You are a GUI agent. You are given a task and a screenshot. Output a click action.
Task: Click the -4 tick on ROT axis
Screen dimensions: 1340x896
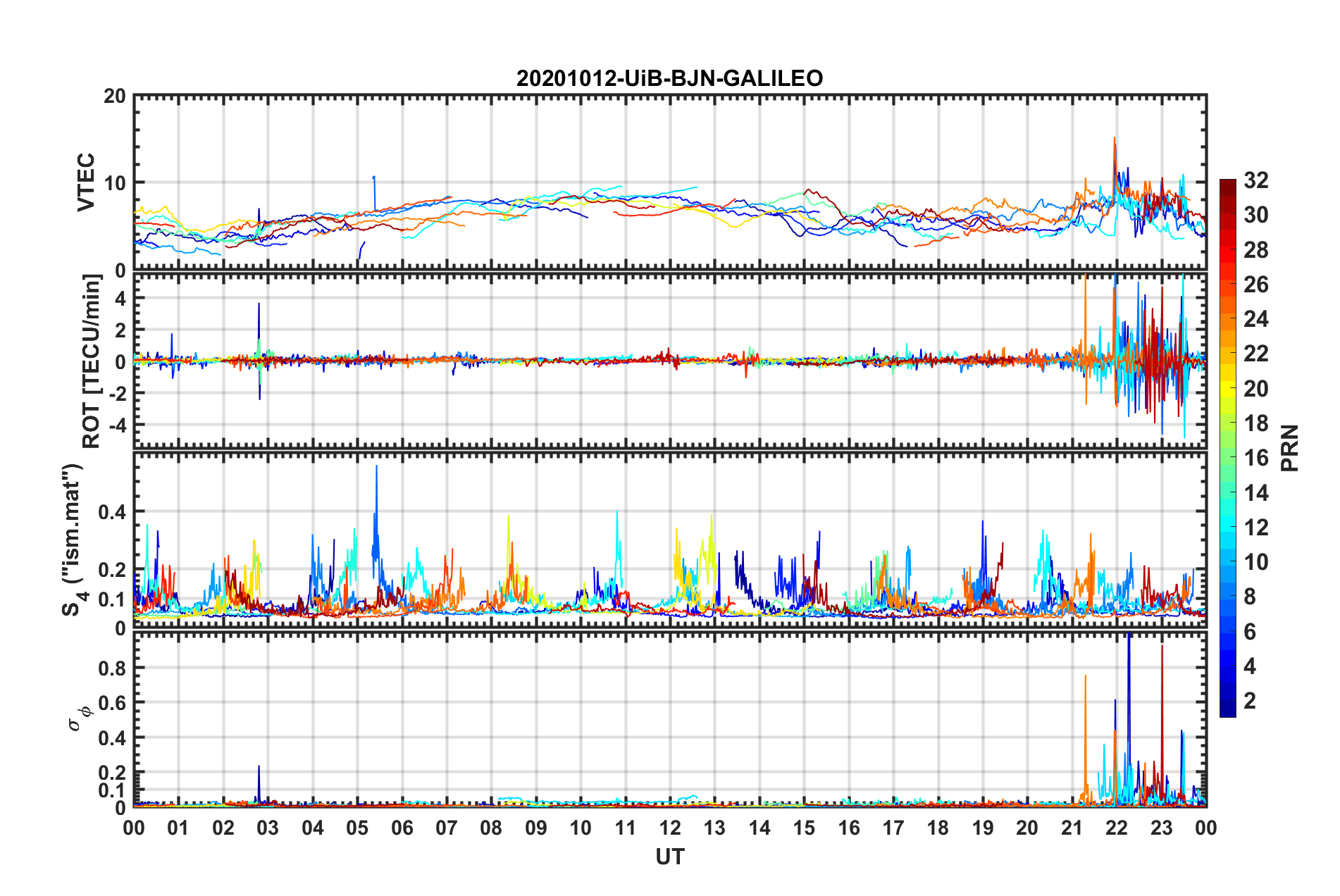pyautogui.click(x=116, y=425)
